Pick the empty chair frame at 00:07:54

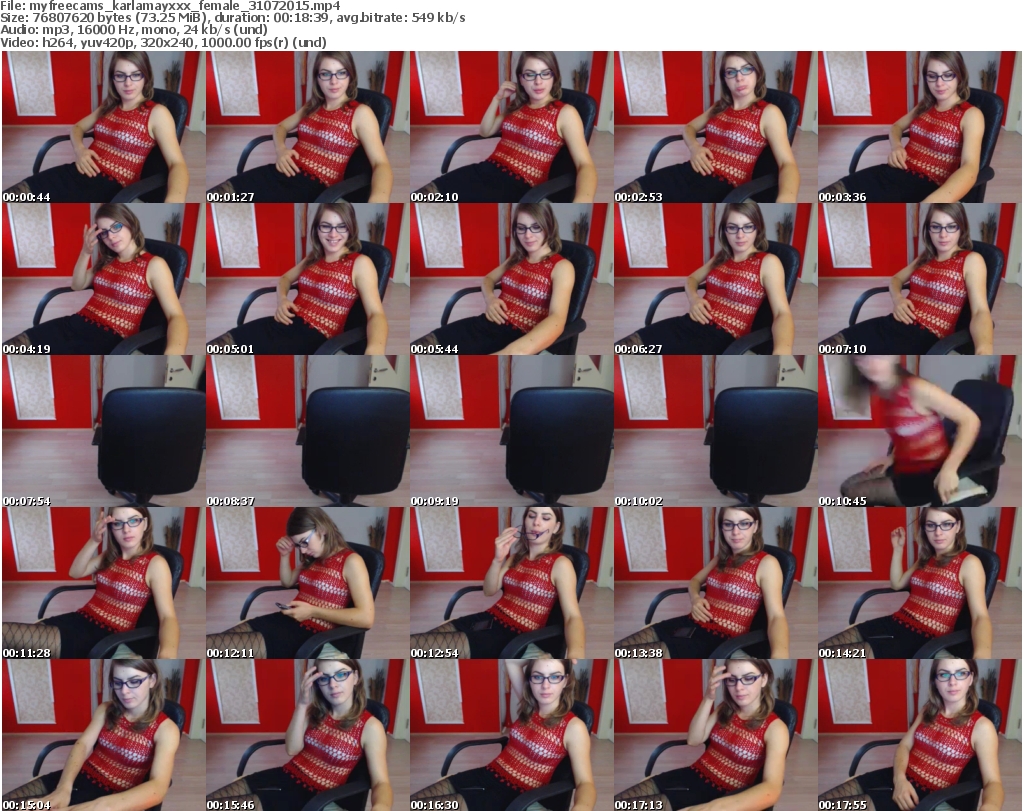pyautogui.click(x=103, y=431)
